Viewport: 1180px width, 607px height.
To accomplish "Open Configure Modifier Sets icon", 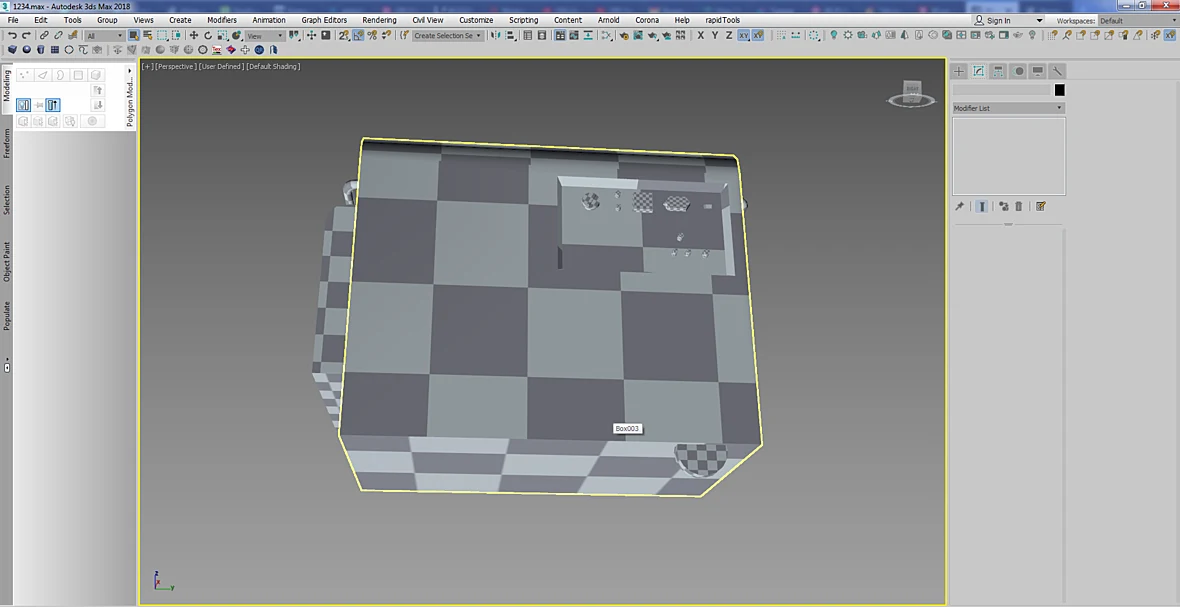I will click(x=1041, y=206).
